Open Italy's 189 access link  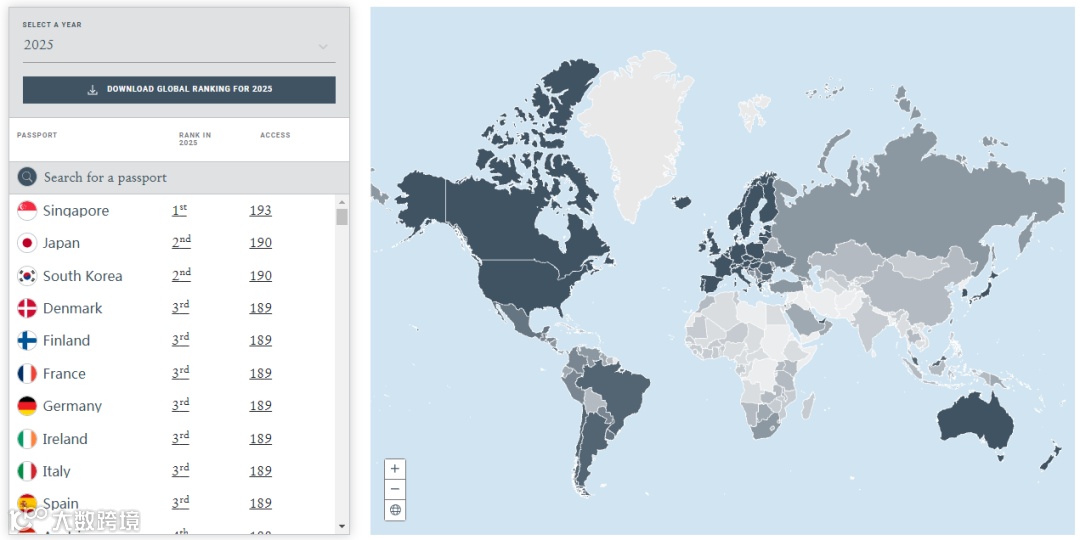260,471
